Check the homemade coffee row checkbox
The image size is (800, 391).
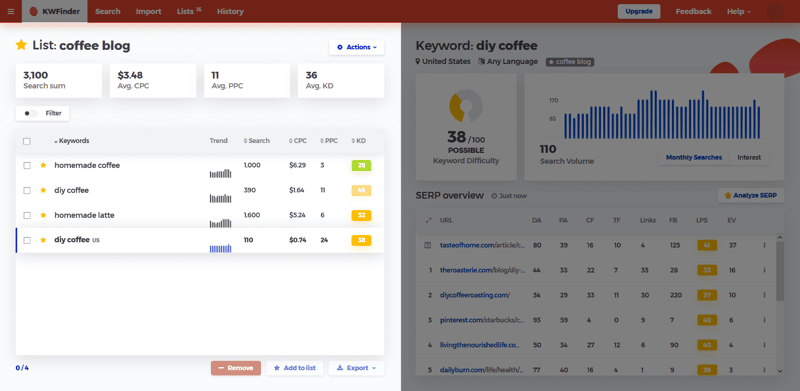coord(27,165)
